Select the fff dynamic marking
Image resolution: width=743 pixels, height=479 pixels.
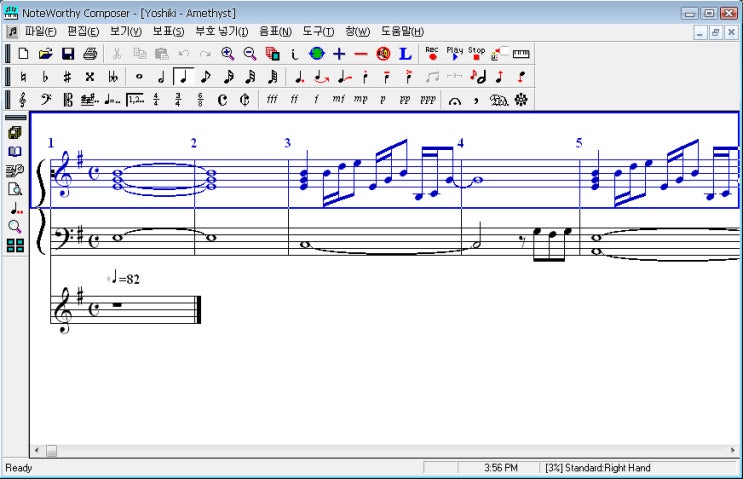[x=271, y=100]
